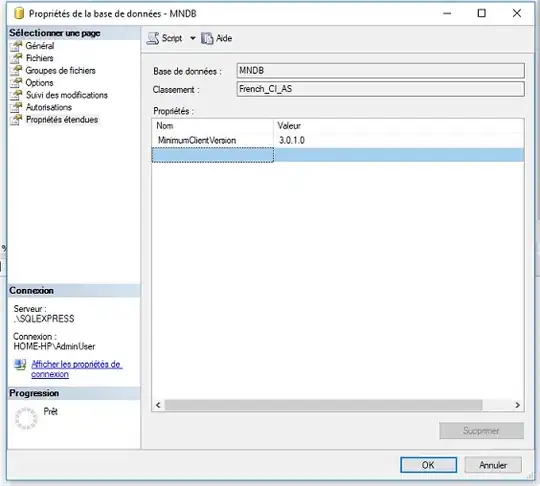Open the Aide help icon

tap(207, 39)
